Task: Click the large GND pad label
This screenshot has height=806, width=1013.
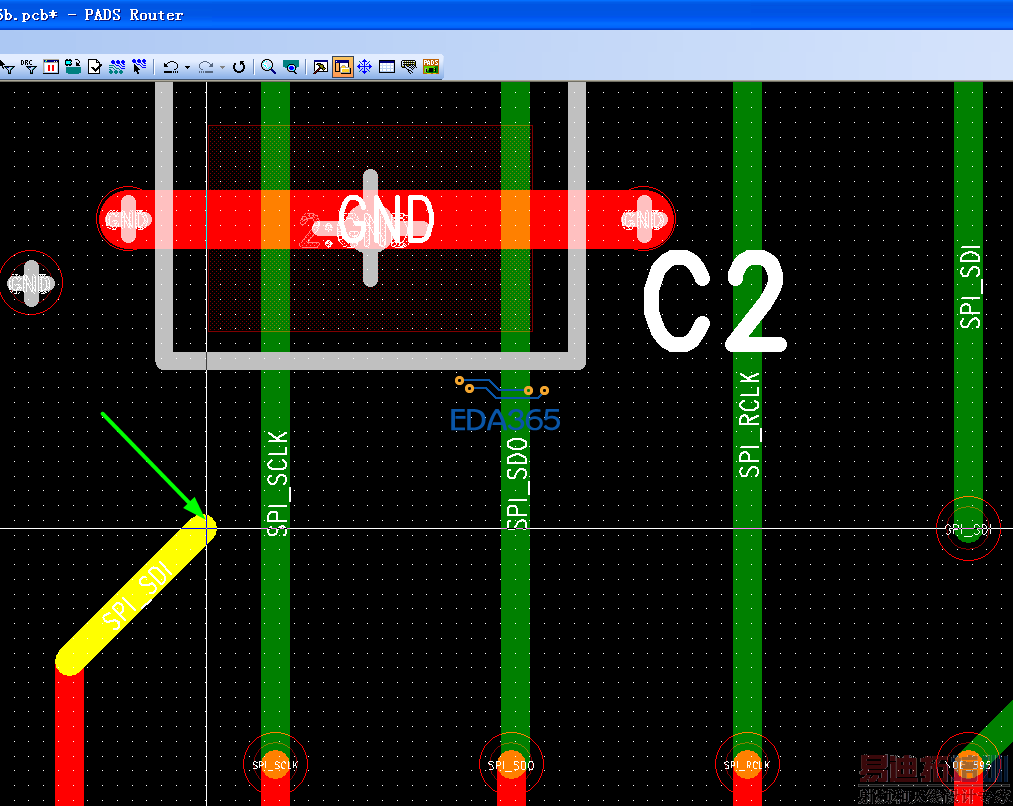Action: pos(386,220)
